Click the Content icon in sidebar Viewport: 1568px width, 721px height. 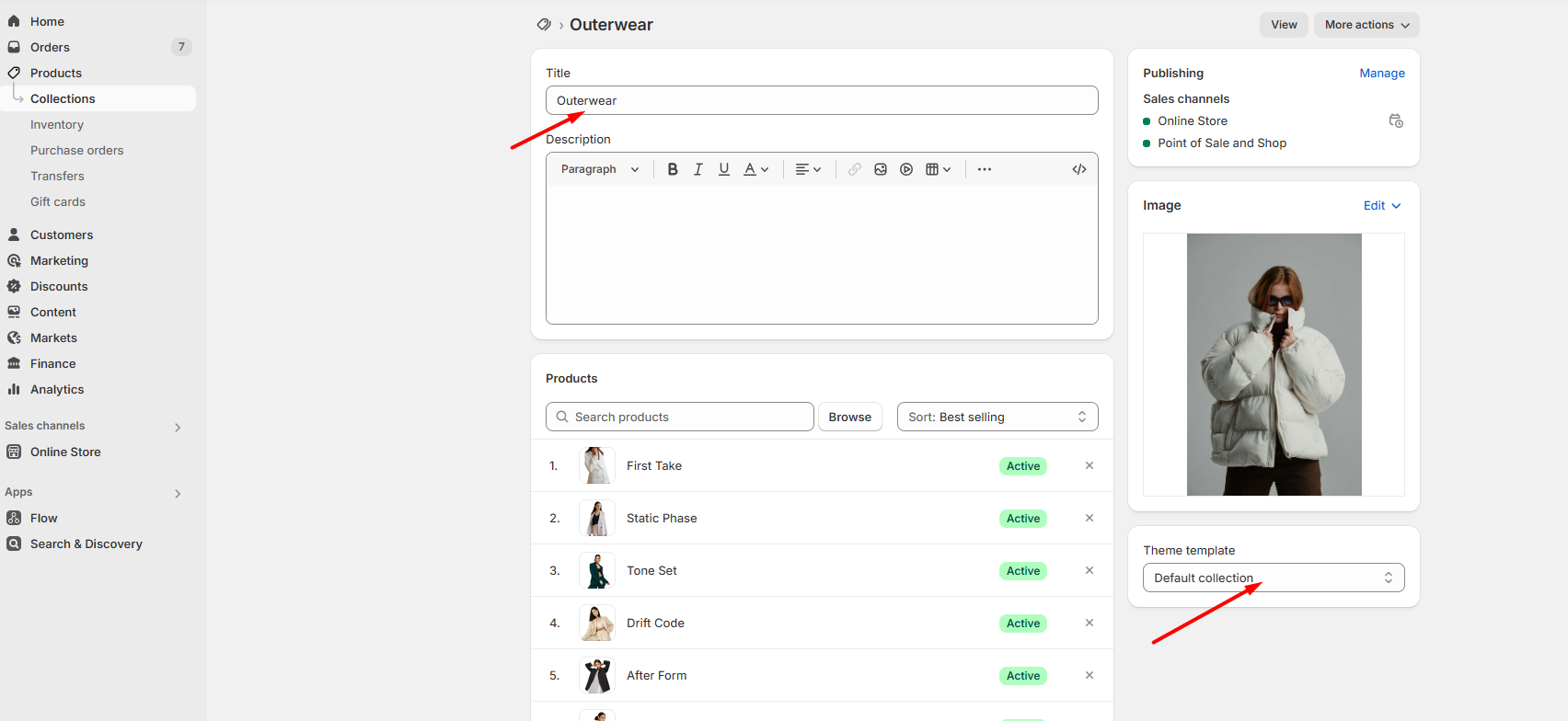click(x=14, y=312)
